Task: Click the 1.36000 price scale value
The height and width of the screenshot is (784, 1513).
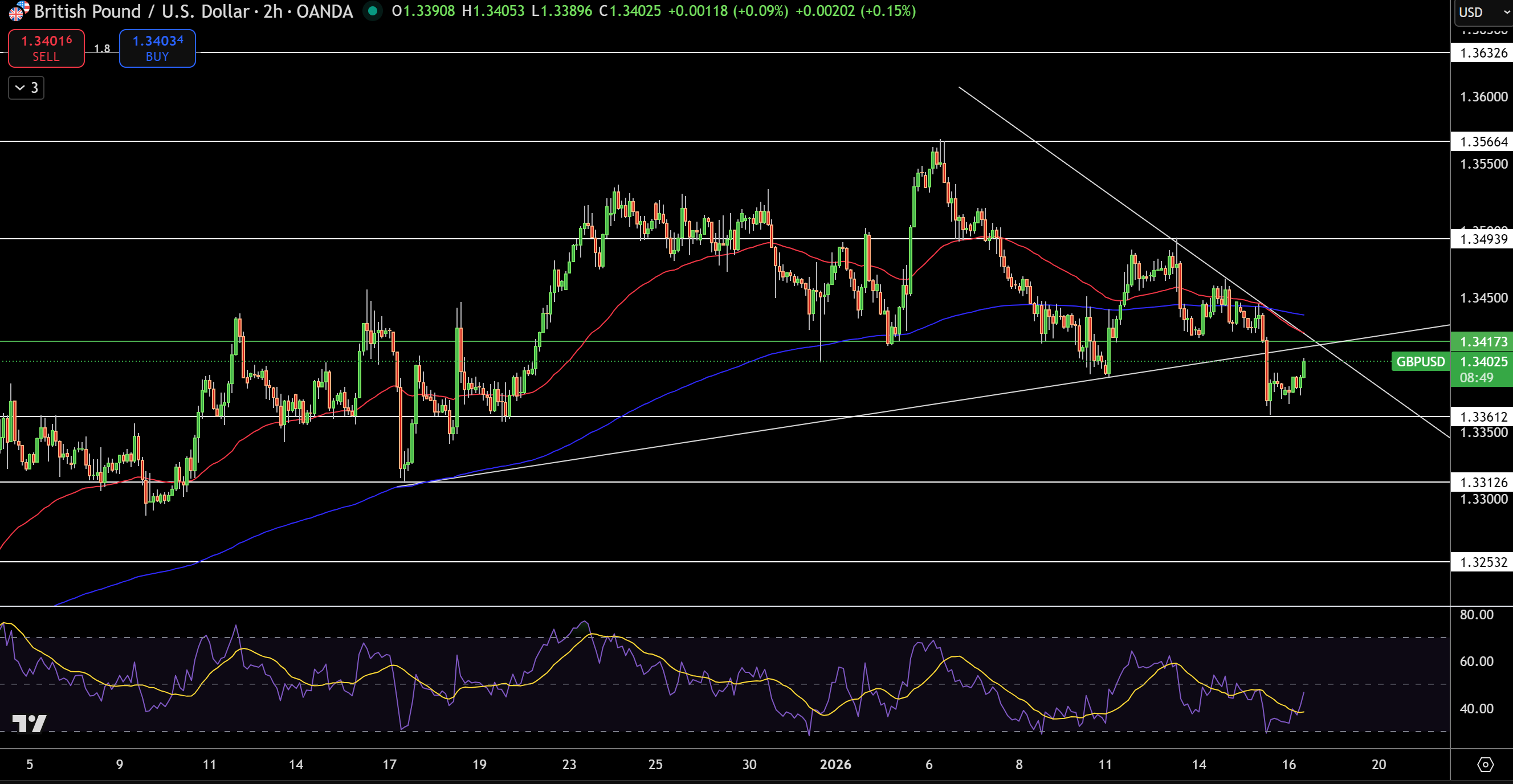Action: 1483,97
